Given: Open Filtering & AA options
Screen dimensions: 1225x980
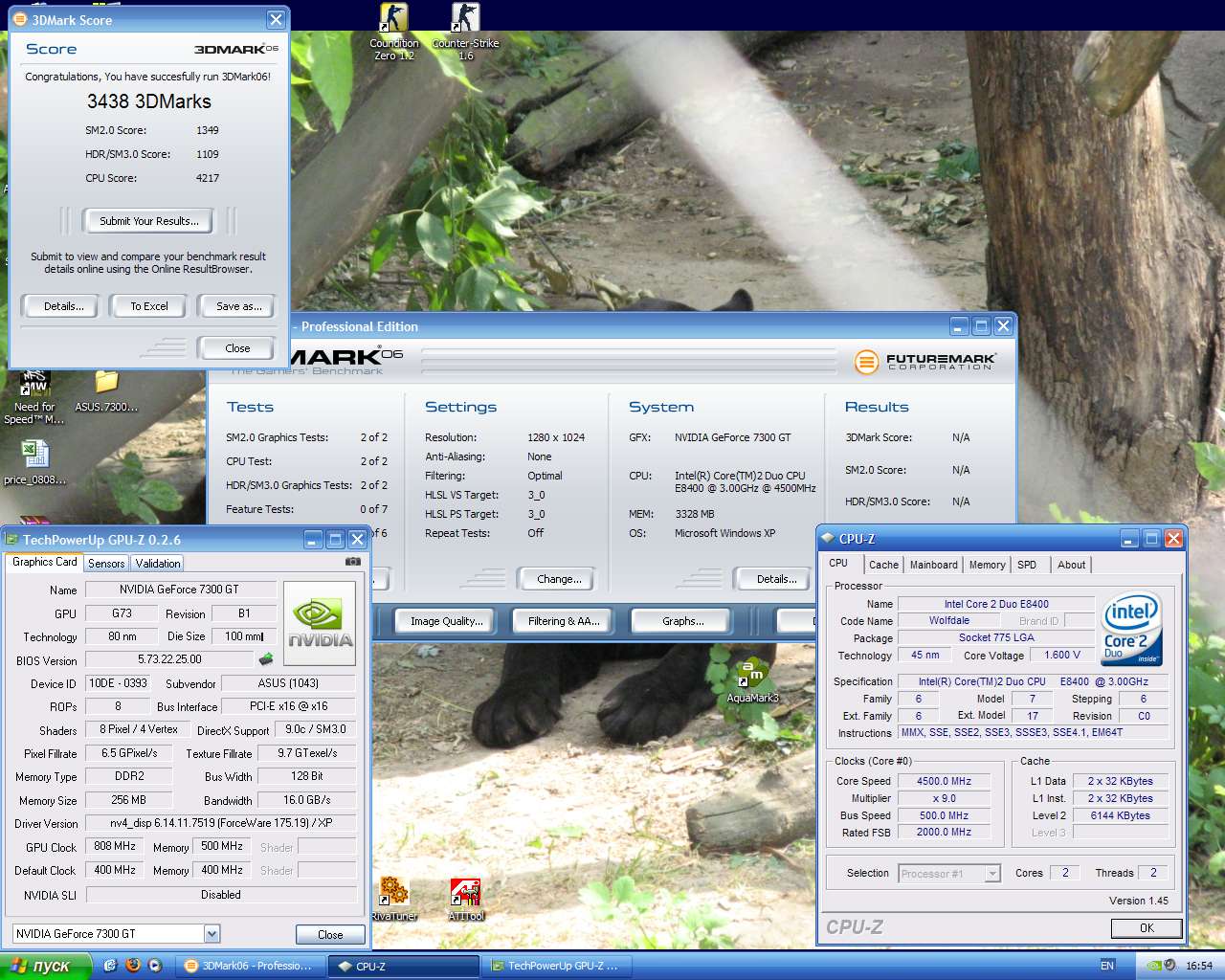Looking at the screenshot, I should coord(564,621).
